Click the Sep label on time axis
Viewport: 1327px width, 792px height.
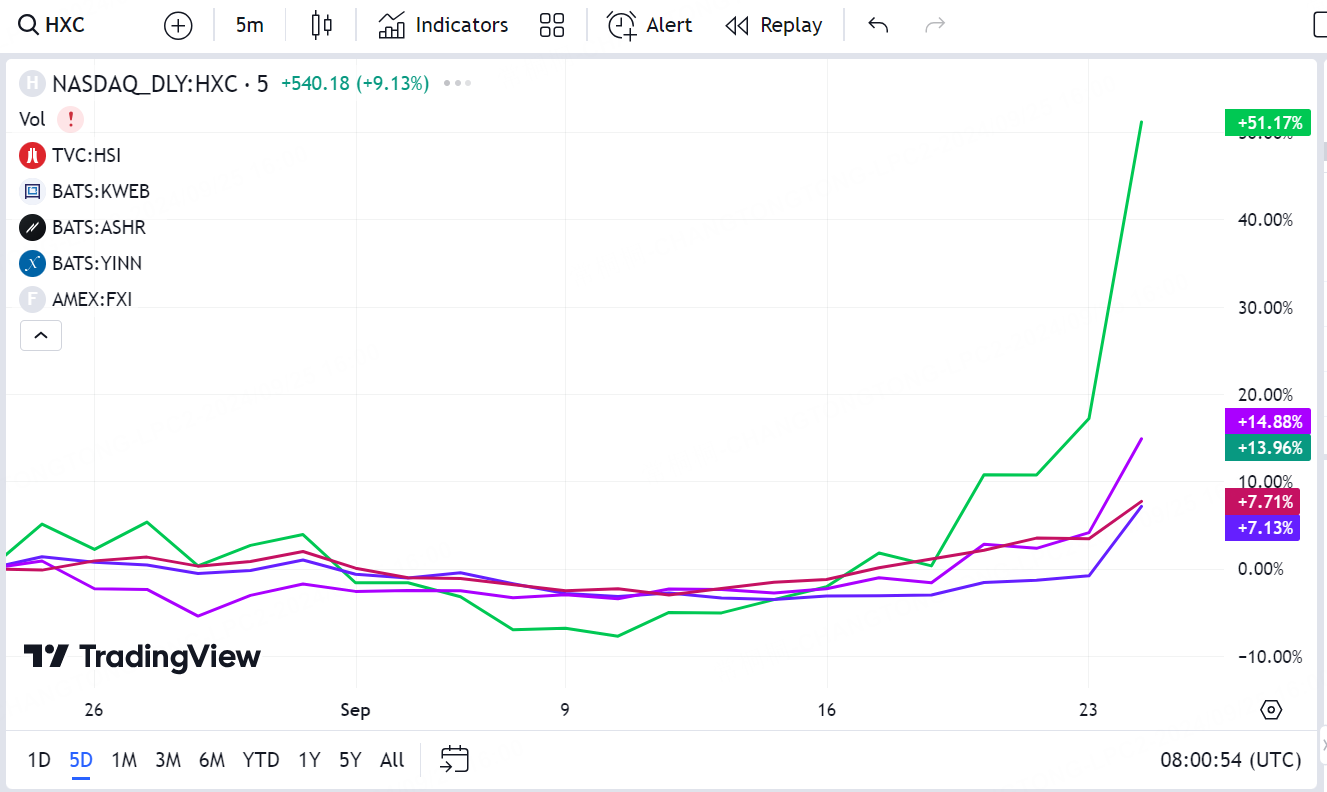pyautogui.click(x=355, y=710)
